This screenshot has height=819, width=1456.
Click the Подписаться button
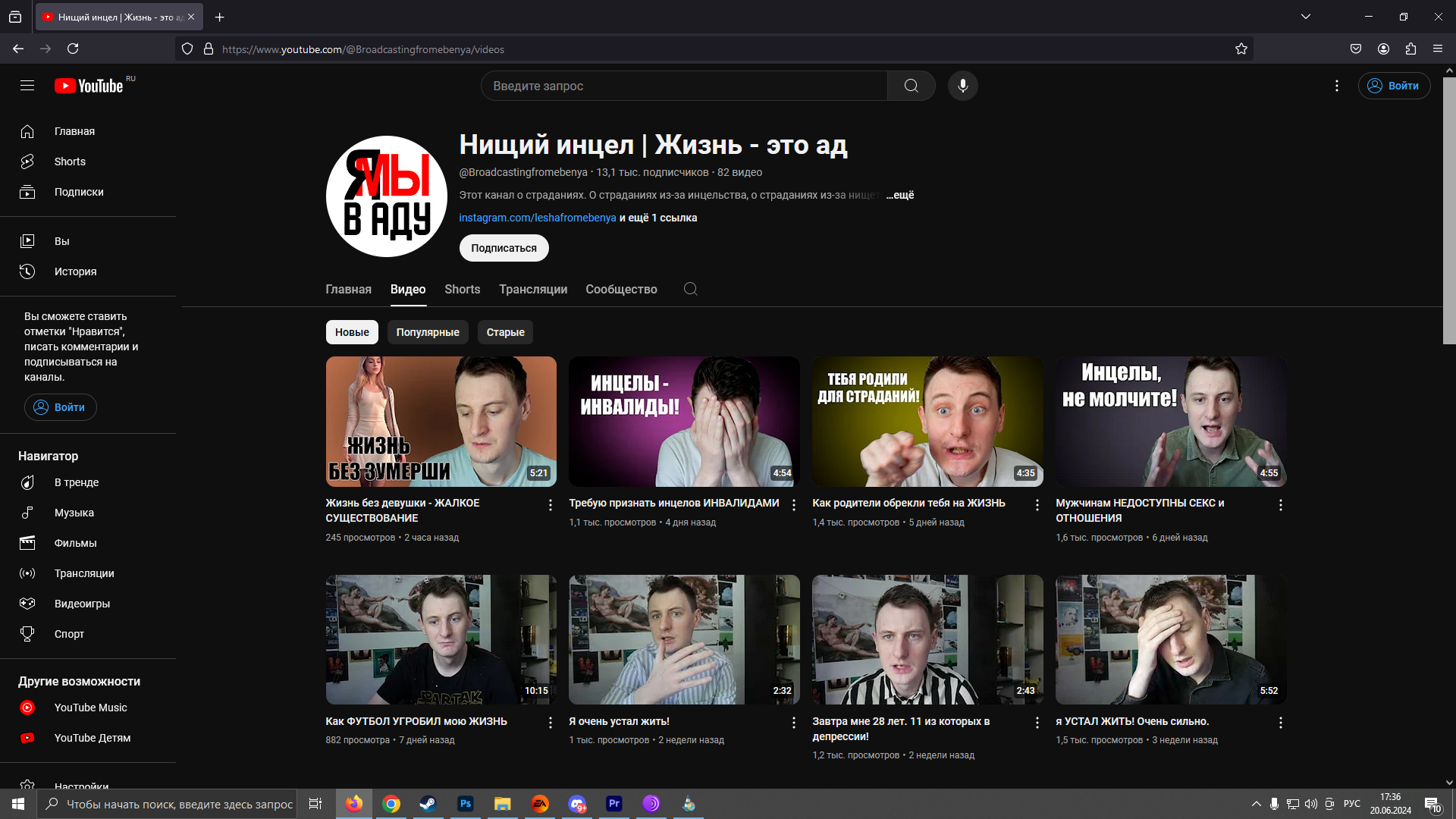(x=504, y=248)
